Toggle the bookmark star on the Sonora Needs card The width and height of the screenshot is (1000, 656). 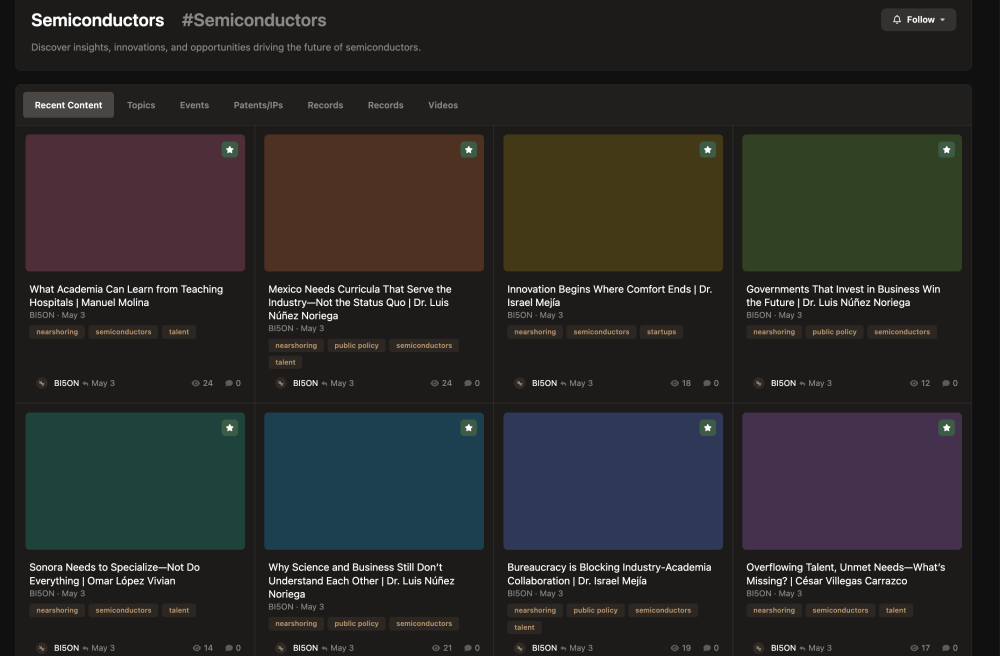[x=230, y=426]
